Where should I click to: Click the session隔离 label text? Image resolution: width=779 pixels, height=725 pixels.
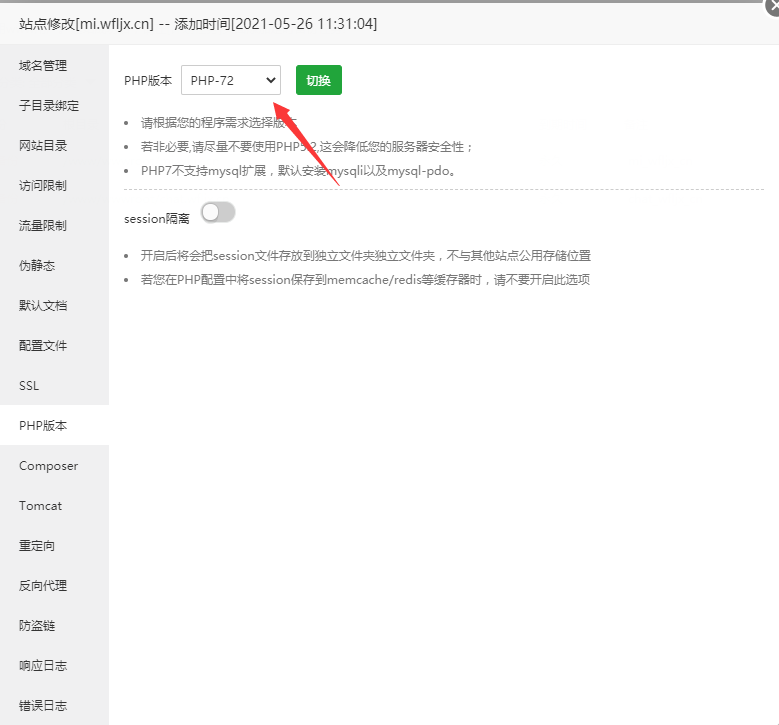click(x=156, y=219)
